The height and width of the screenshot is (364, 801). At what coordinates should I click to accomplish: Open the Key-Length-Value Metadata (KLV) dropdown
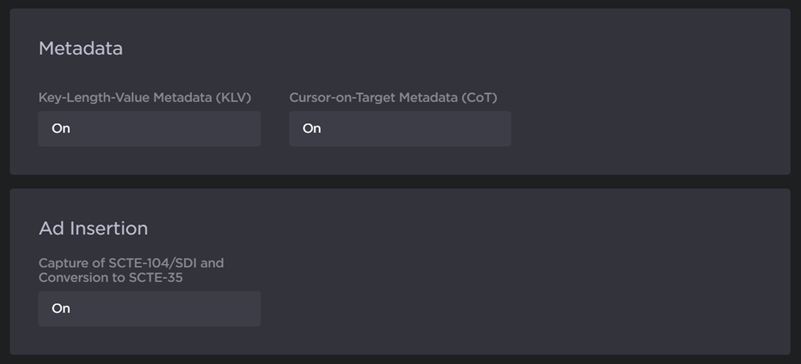tap(149, 129)
